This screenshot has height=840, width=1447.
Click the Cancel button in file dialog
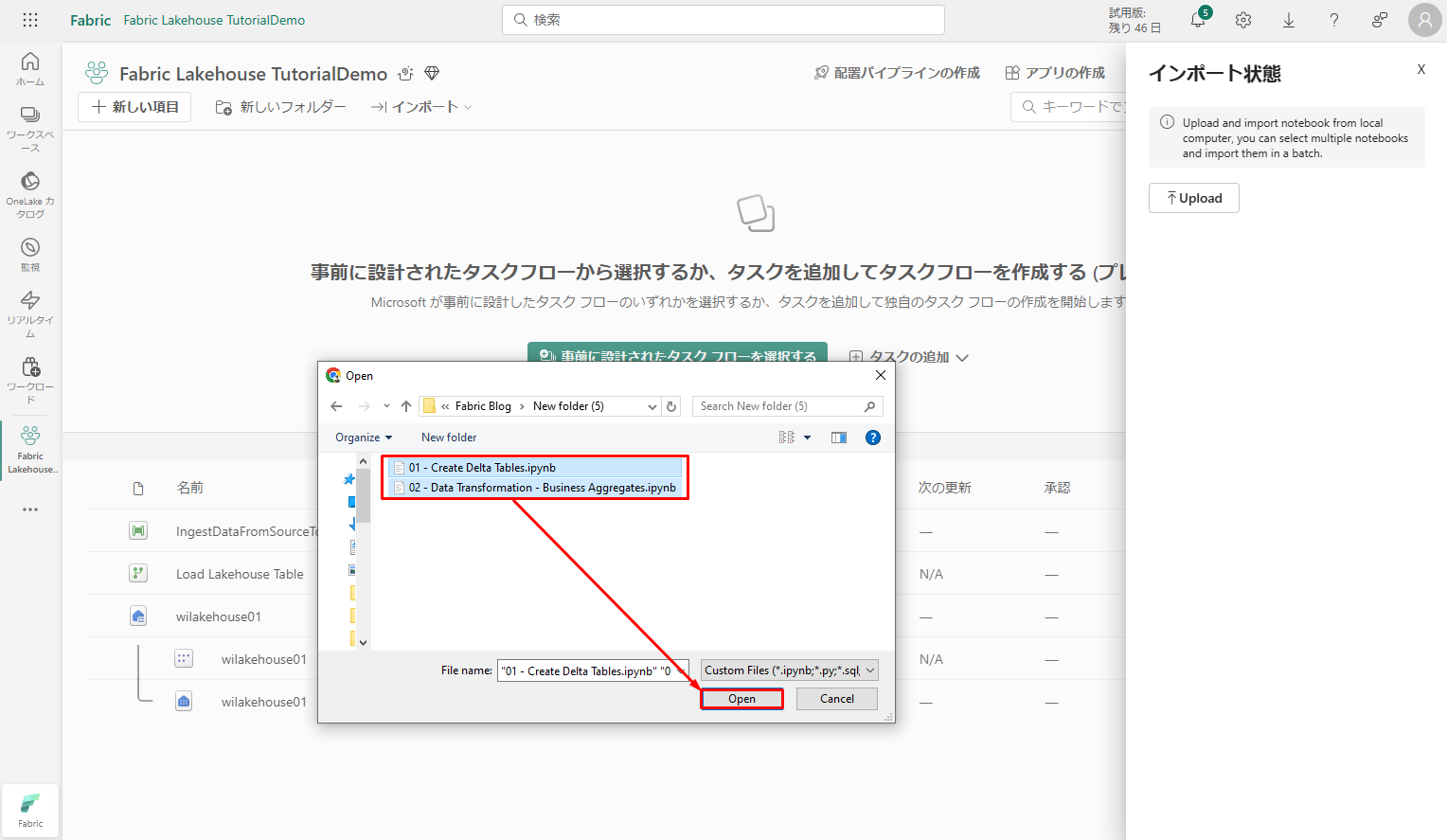837,699
